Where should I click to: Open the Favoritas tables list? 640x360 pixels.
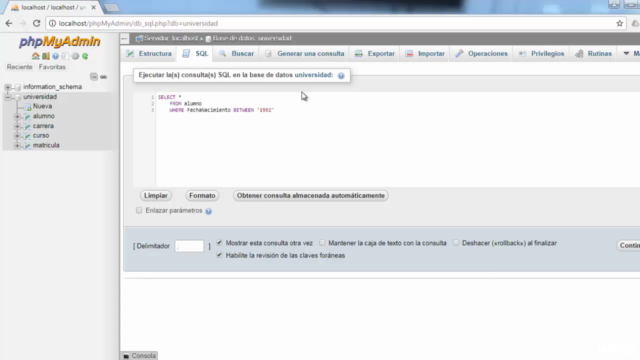(x=52, y=67)
